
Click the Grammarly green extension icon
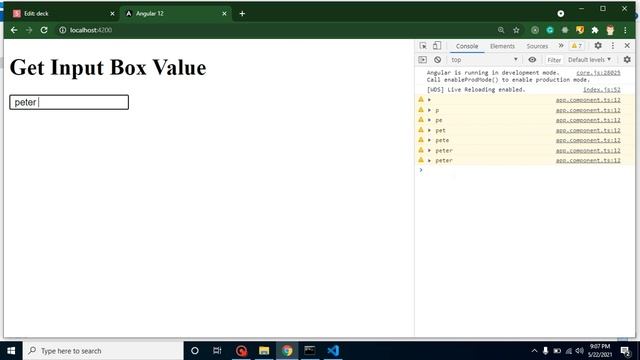pos(550,30)
